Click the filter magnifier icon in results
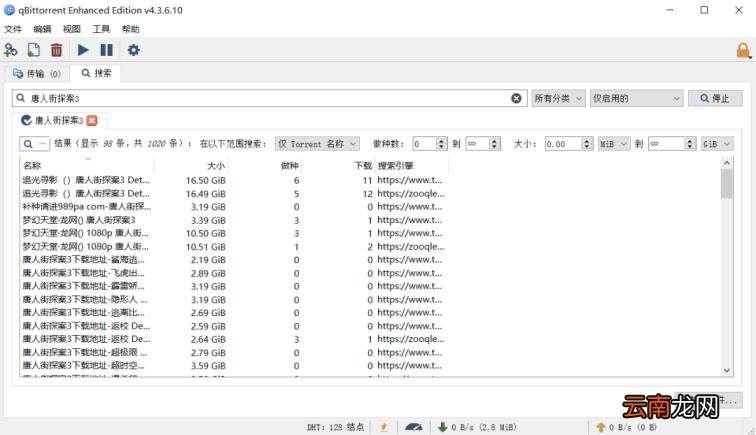Viewport: 756px width, 435px height. 28,144
